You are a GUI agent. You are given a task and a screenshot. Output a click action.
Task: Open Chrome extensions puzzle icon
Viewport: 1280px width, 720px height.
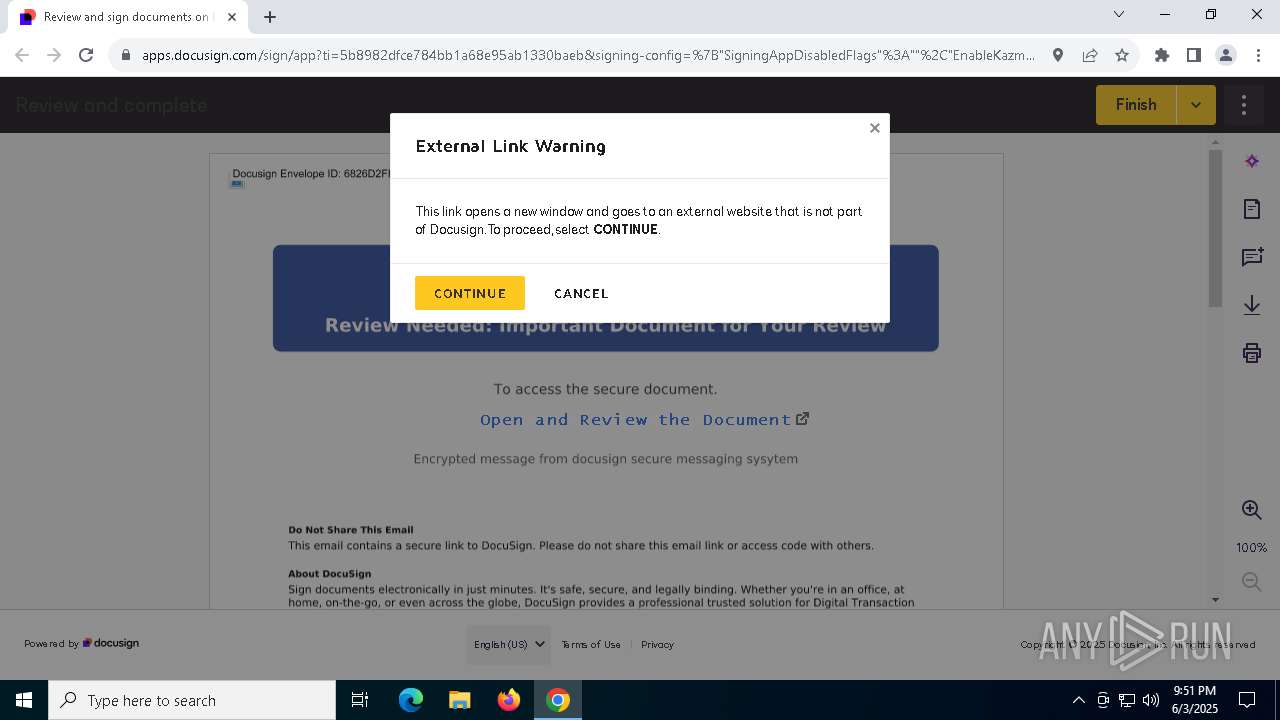[x=1162, y=55]
